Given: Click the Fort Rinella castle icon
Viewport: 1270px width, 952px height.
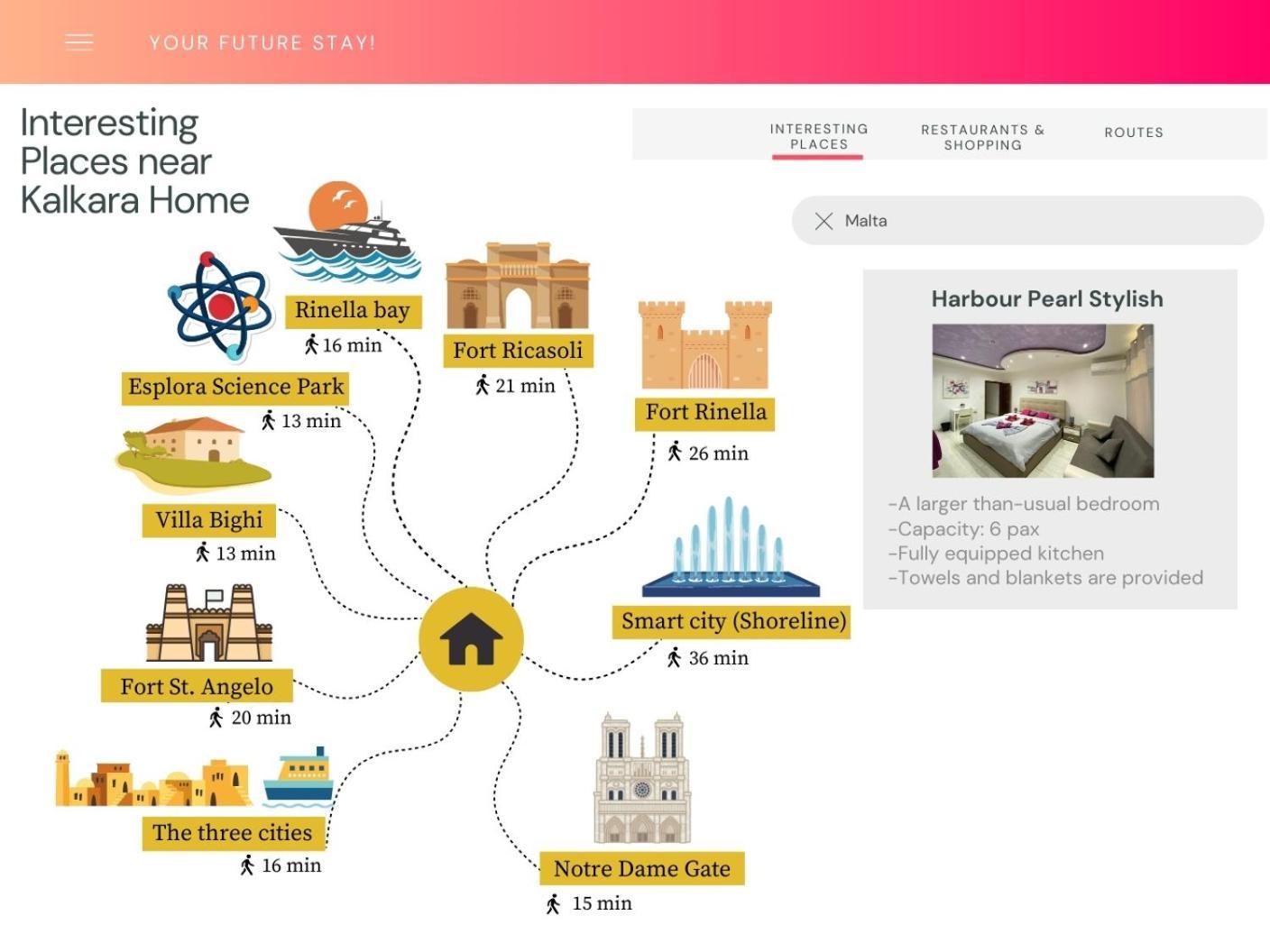Looking at the screenshot, I should (705, 345).
